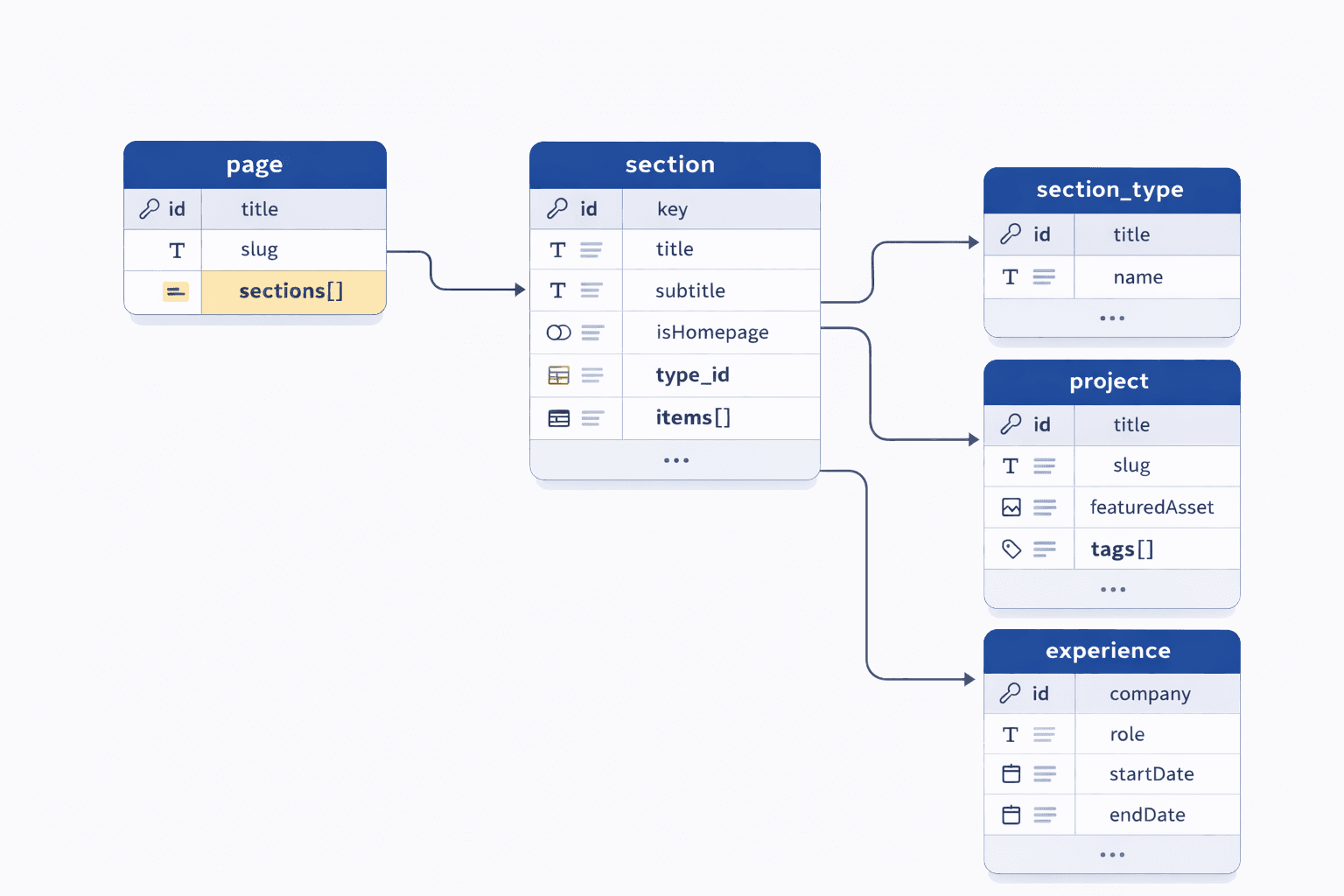Image resolution: width=1344 pixels, height=896 pixels.
Task: Click the relation icon next to type_id
Action: pos(557,374)
